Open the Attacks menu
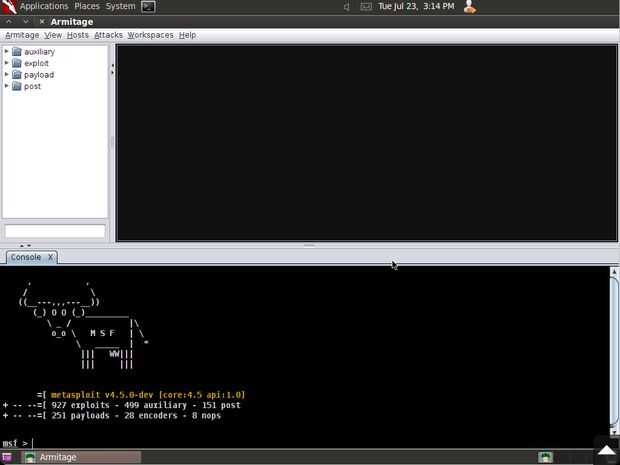 pyautogui.click(x=108, y=35)
